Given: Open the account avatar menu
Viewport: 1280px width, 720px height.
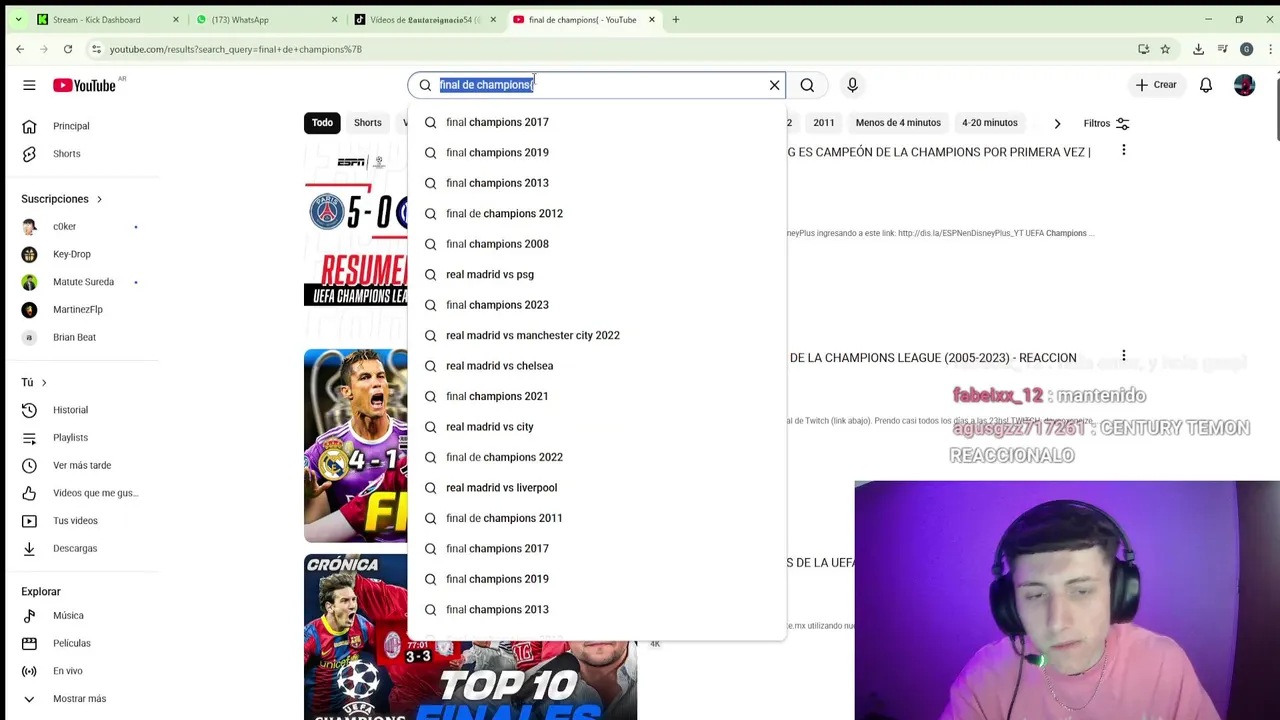Looking at the screenshot, I should point(1244,85).
